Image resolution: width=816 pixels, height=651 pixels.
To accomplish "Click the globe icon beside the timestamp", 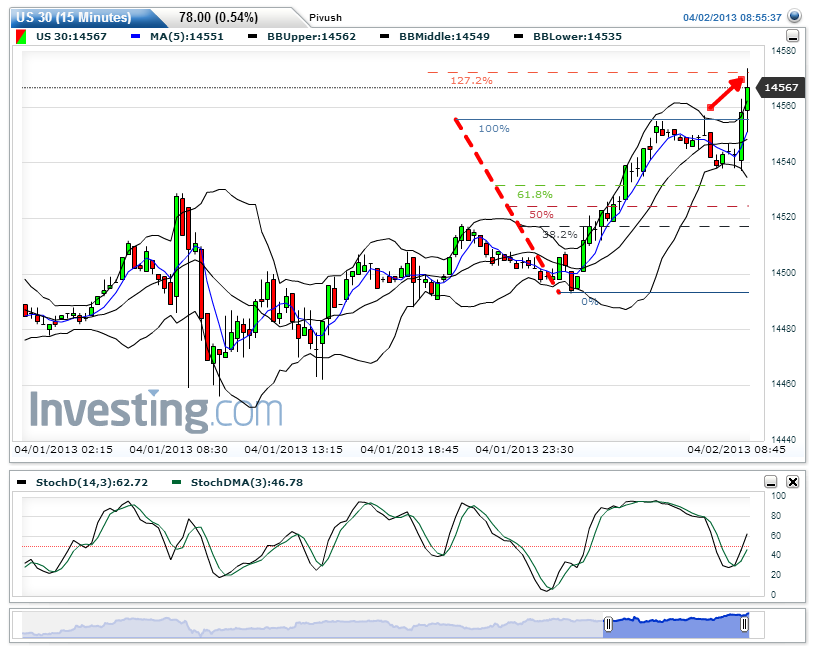I will (x=794, y=16).
